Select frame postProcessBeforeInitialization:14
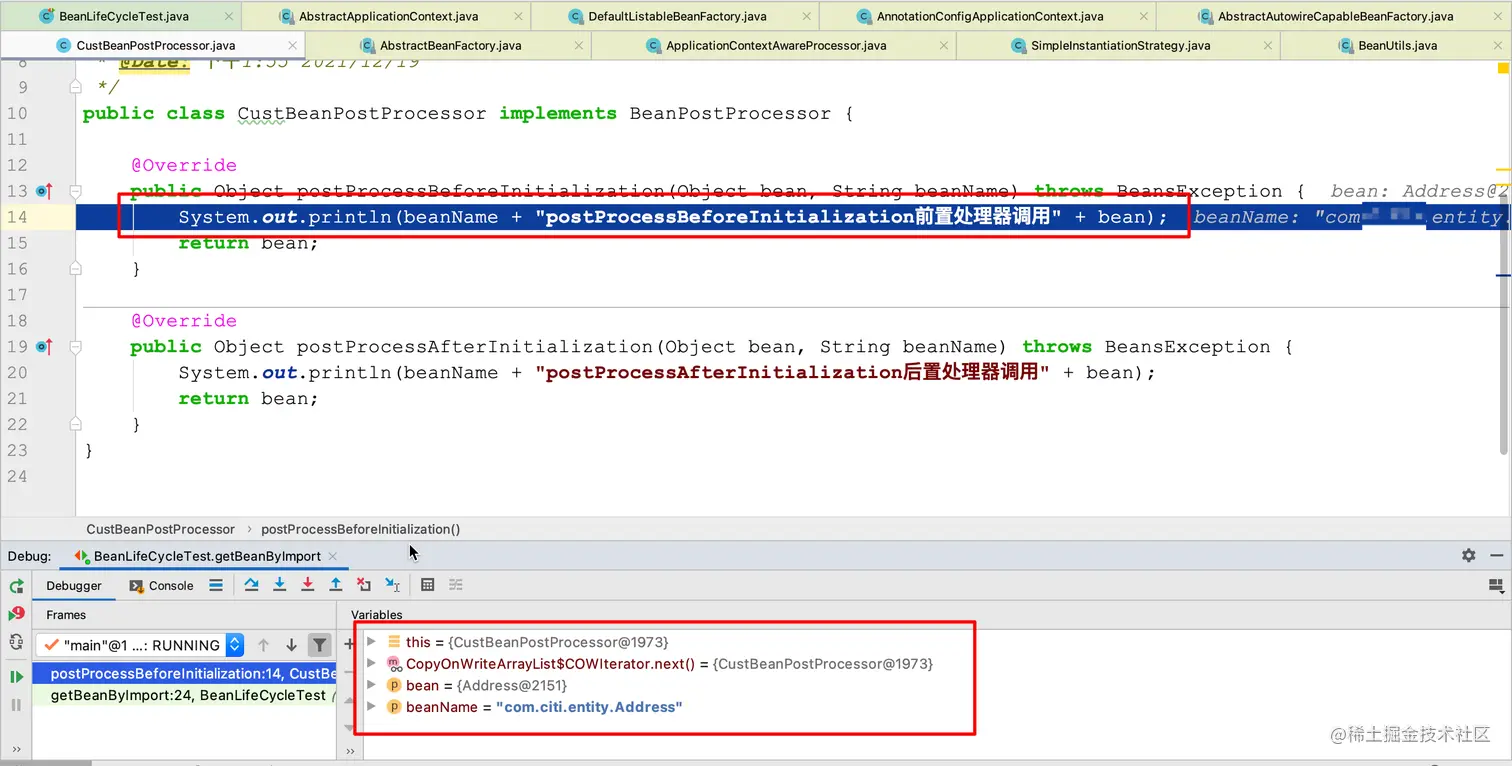Screen dimensions: 1512x766 pos(184,674)
